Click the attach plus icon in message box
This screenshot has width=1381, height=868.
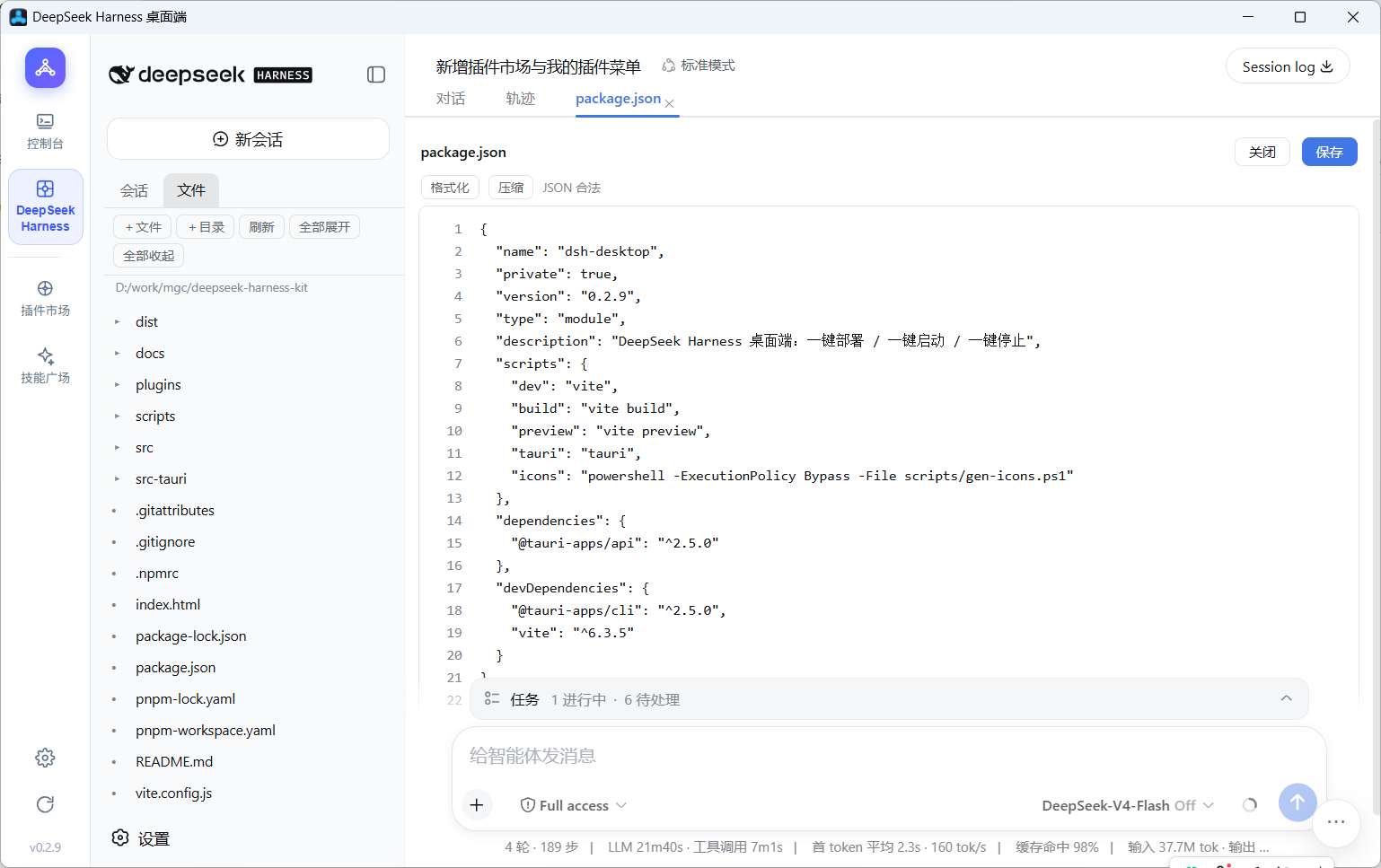pos(477,805)
